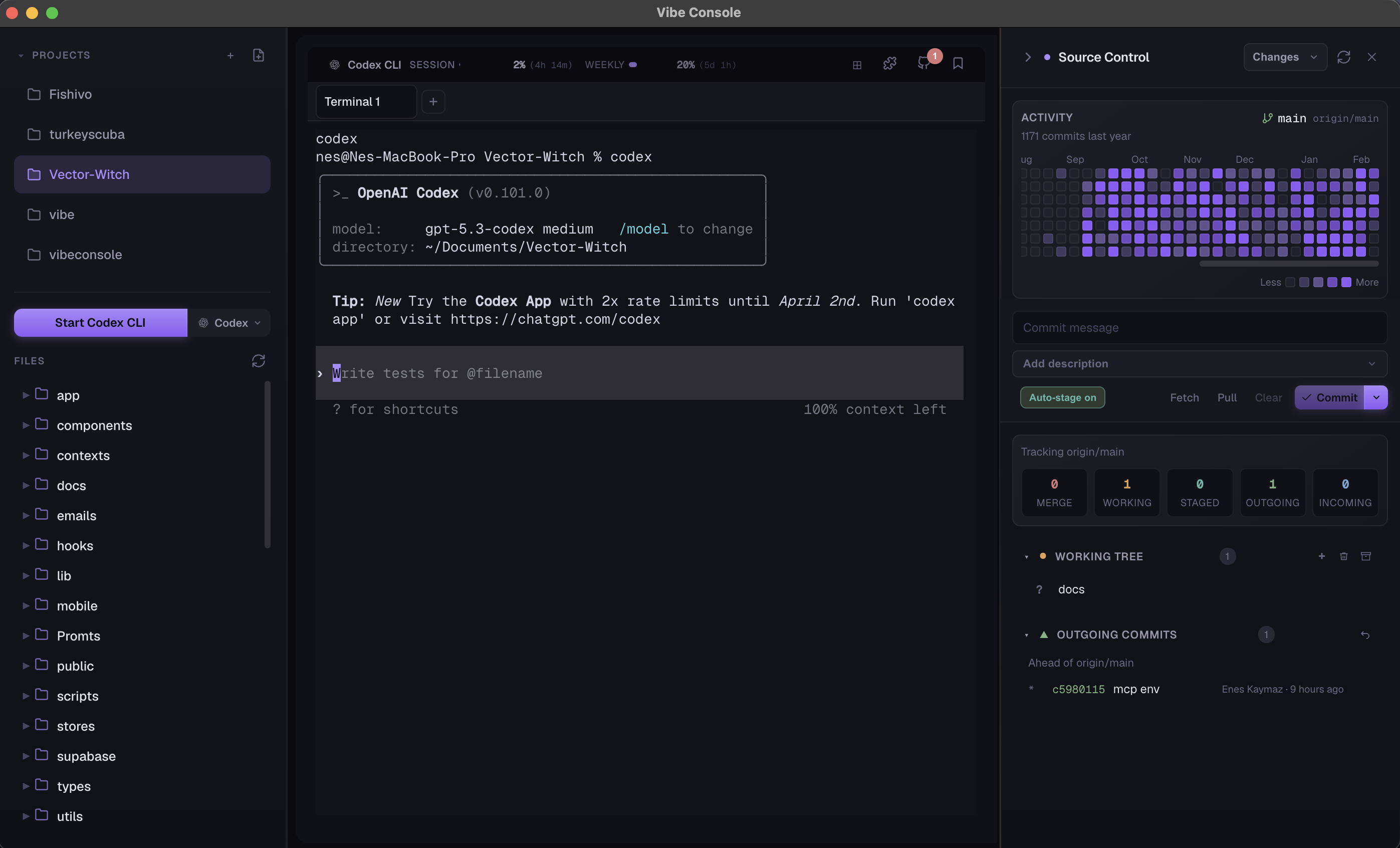Viewport: 1400px width, 848px height.
Task: Discard working tree changes via trash icon
Action: [1344, 556]
